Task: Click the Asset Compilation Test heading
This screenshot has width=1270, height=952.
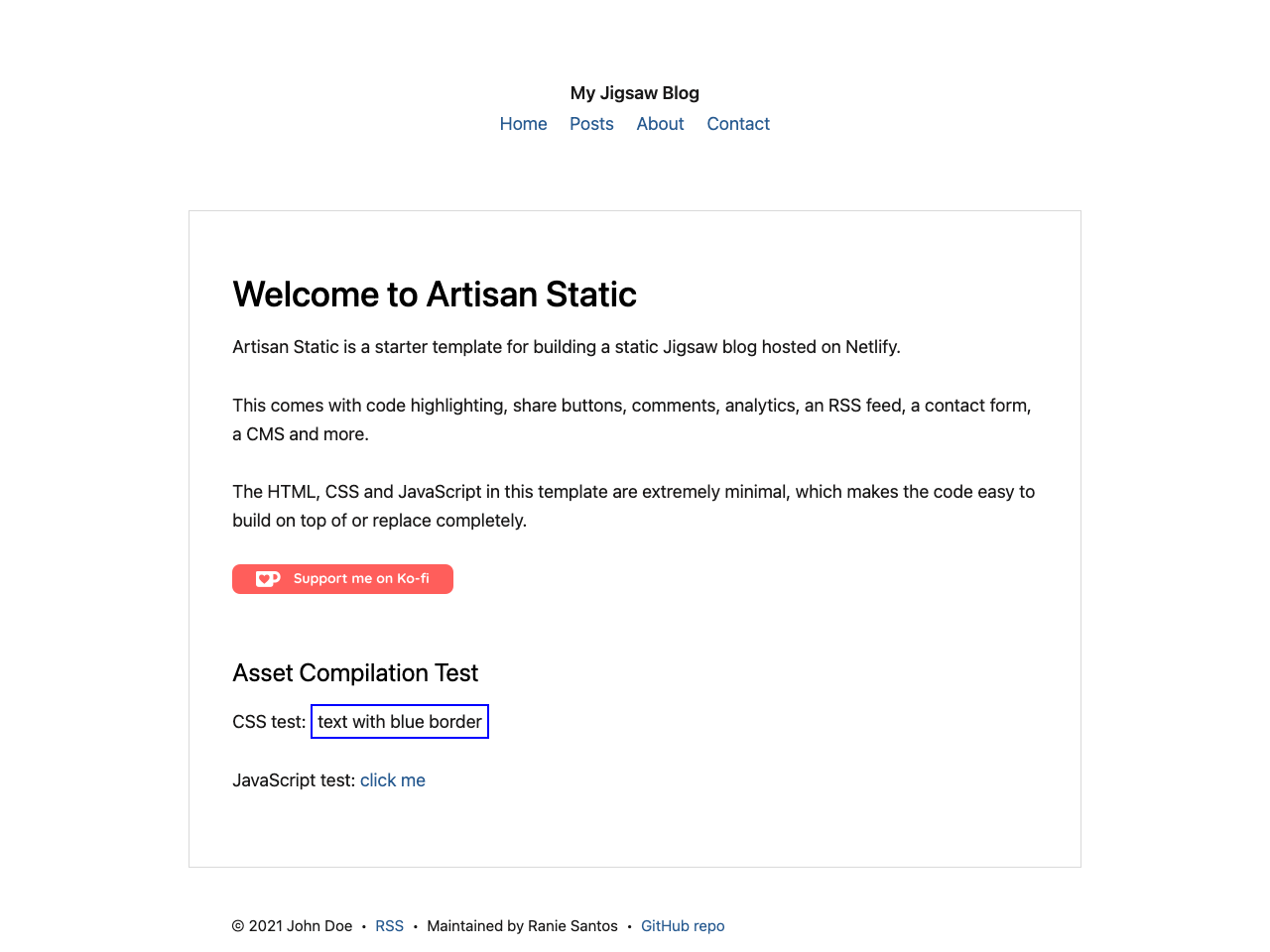Action: tap(355, 672)
